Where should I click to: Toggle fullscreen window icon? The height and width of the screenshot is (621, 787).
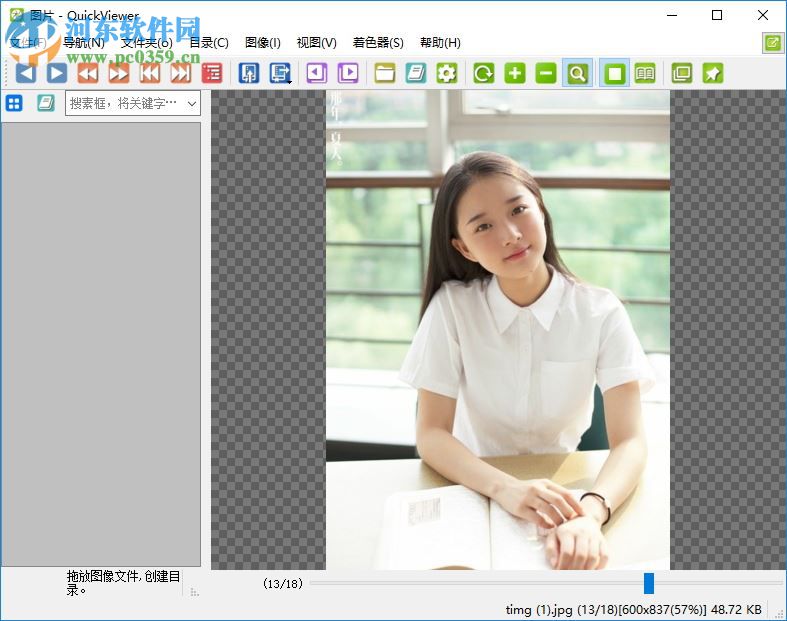click(682, 74)
